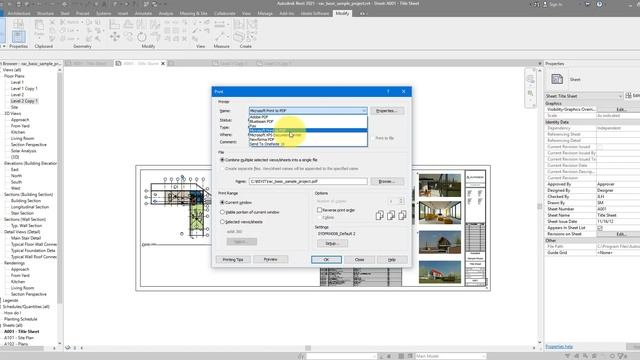Screen dimensions: 640x360
Task: Click the Help button in Print dialog
Action: tap(392, 260)
